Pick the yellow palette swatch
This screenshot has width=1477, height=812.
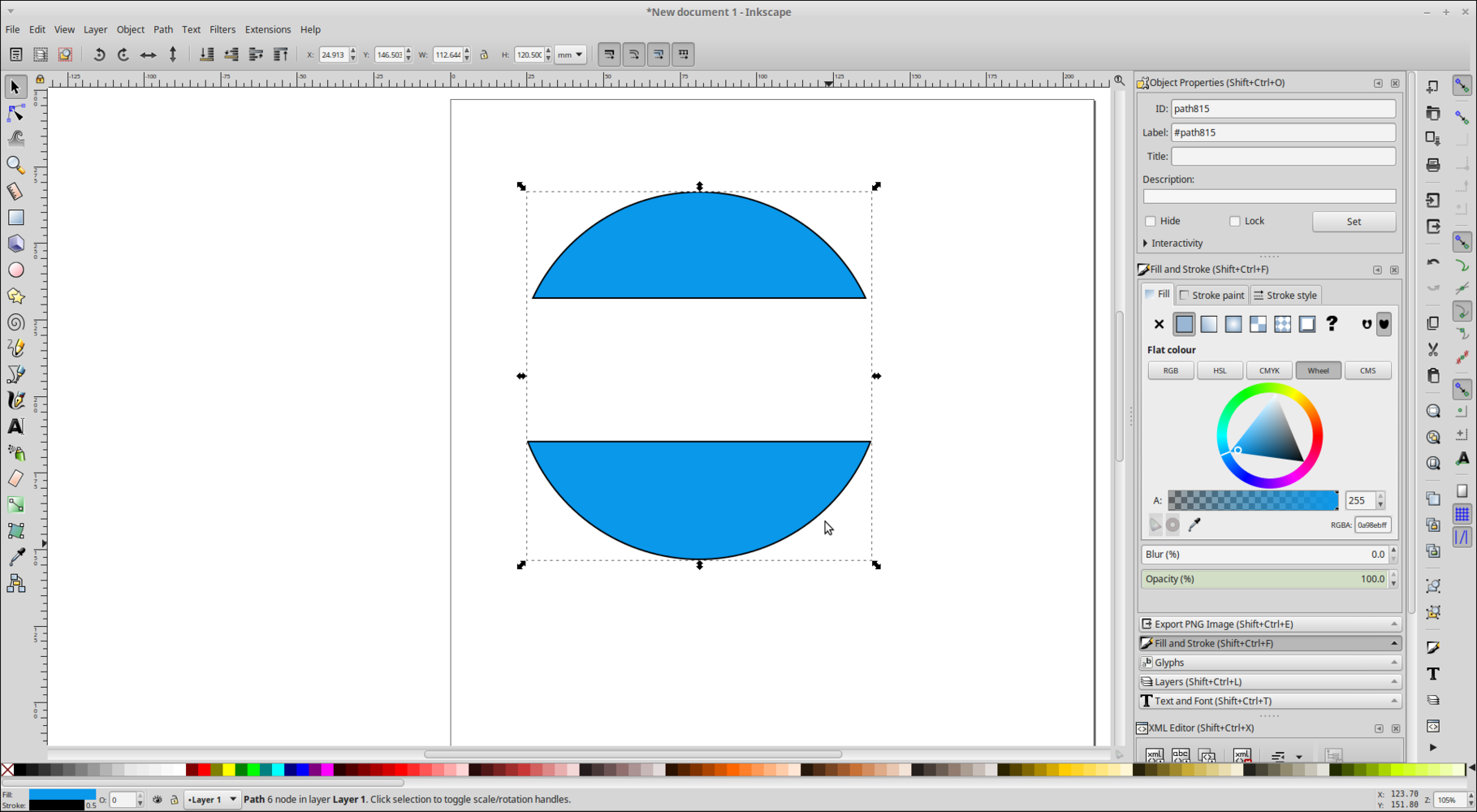coord(229,770)
